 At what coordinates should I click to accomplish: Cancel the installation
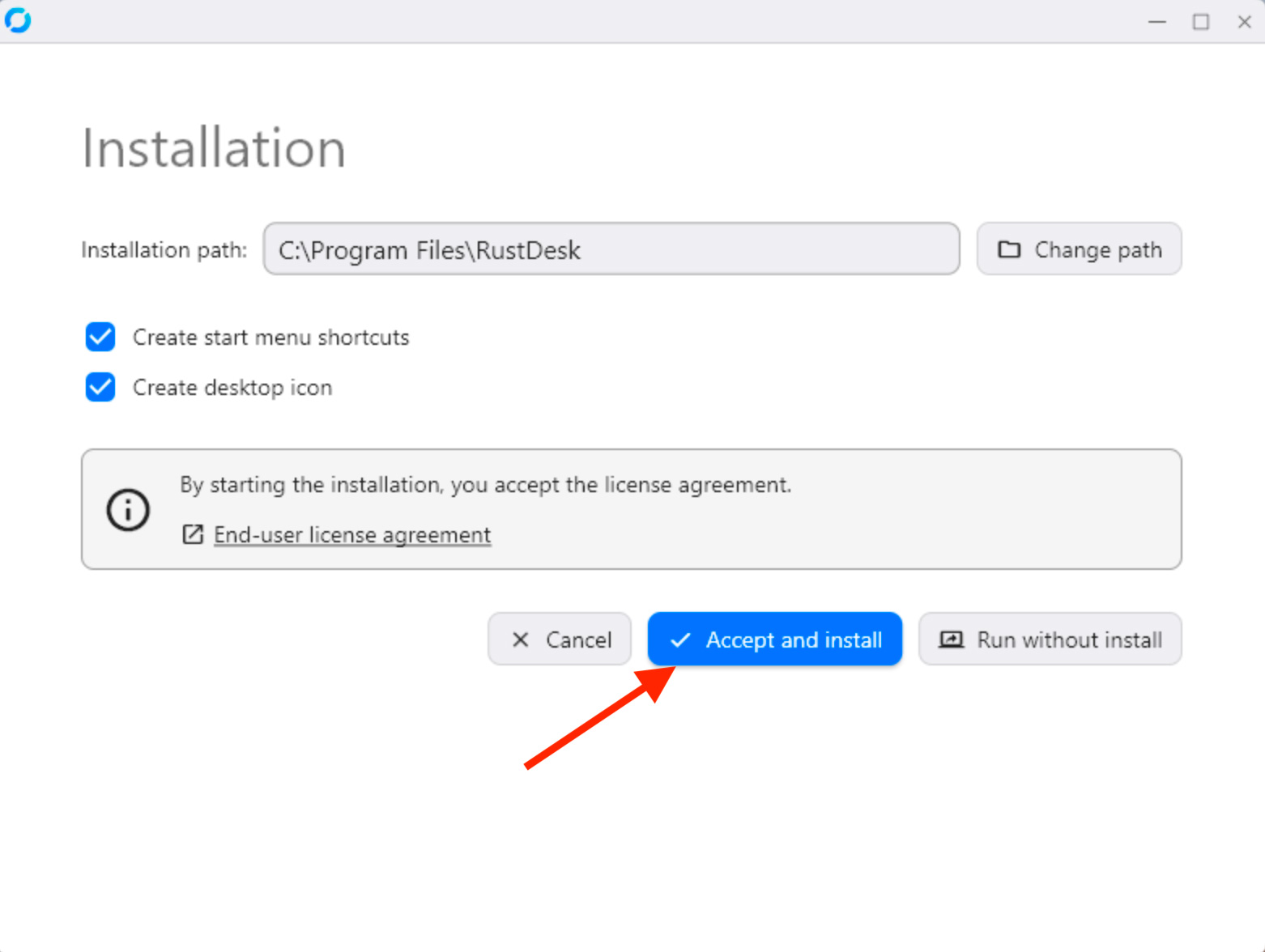pyautogui.click(x=560, y=640)
